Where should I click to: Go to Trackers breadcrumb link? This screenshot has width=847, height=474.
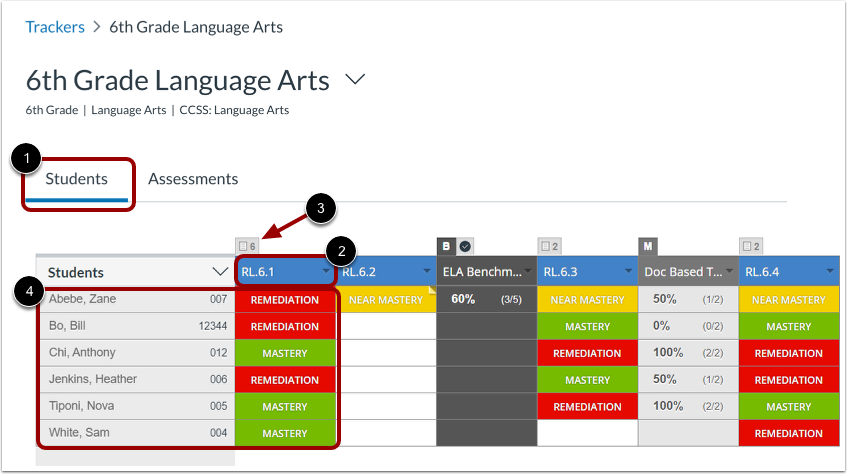pos(55,27)
